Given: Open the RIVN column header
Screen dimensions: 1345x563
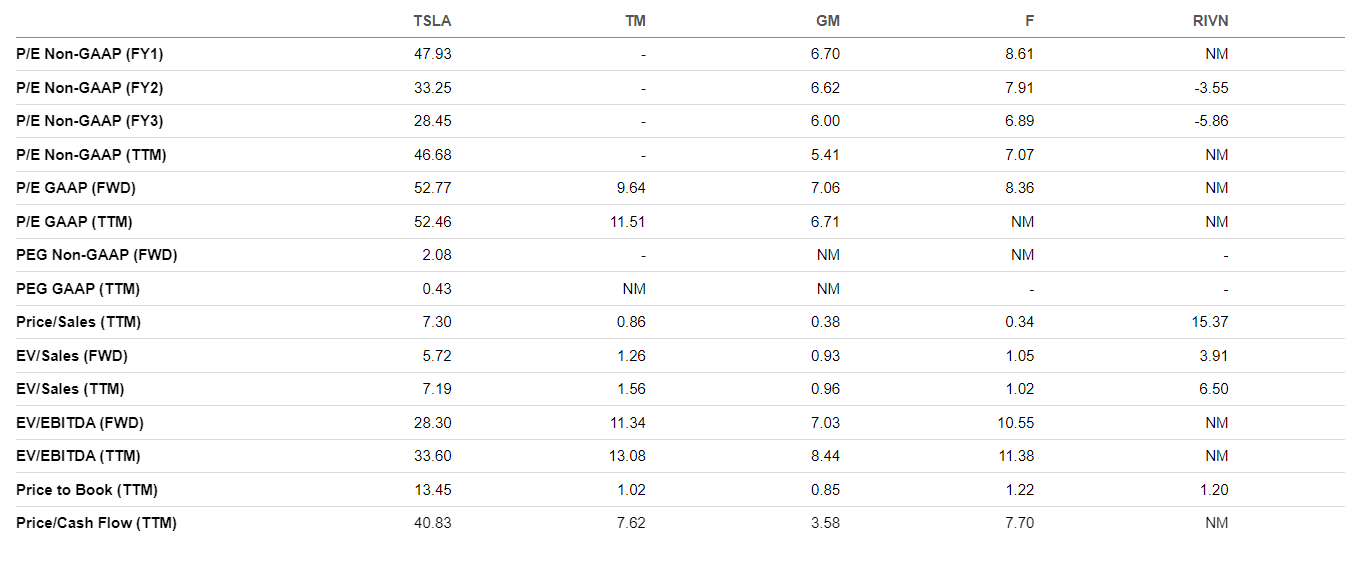Looking at the screenshot, I should point(1211,21).
